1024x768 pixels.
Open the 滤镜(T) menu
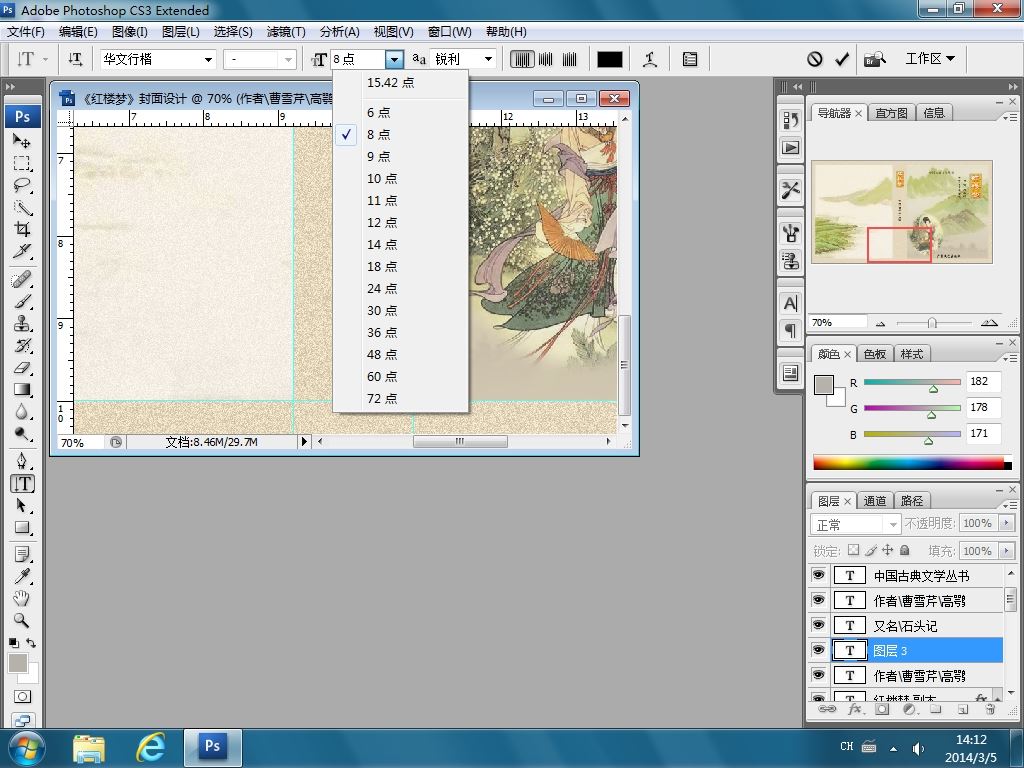pyautogui.click(x=286, y=32)
